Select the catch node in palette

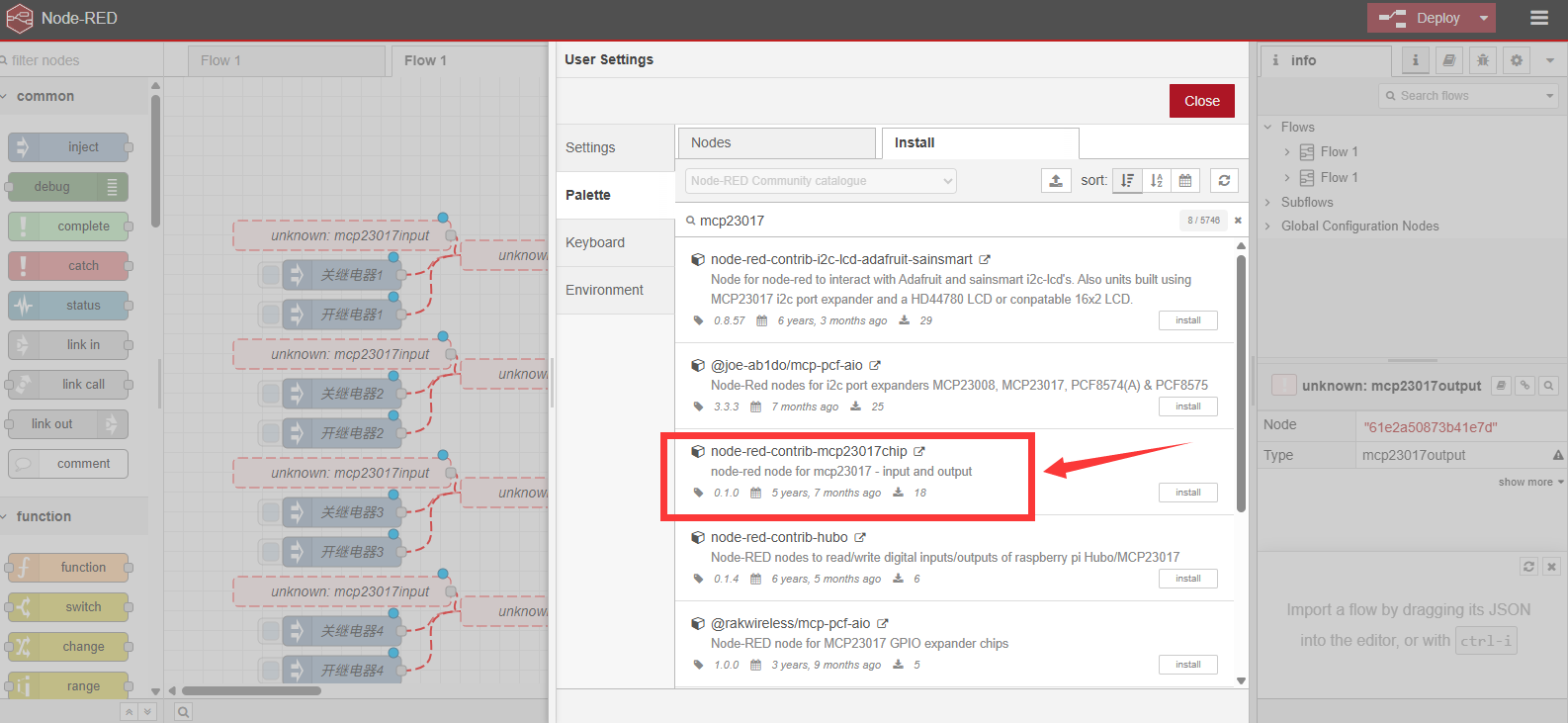click(x=68, y=266)
